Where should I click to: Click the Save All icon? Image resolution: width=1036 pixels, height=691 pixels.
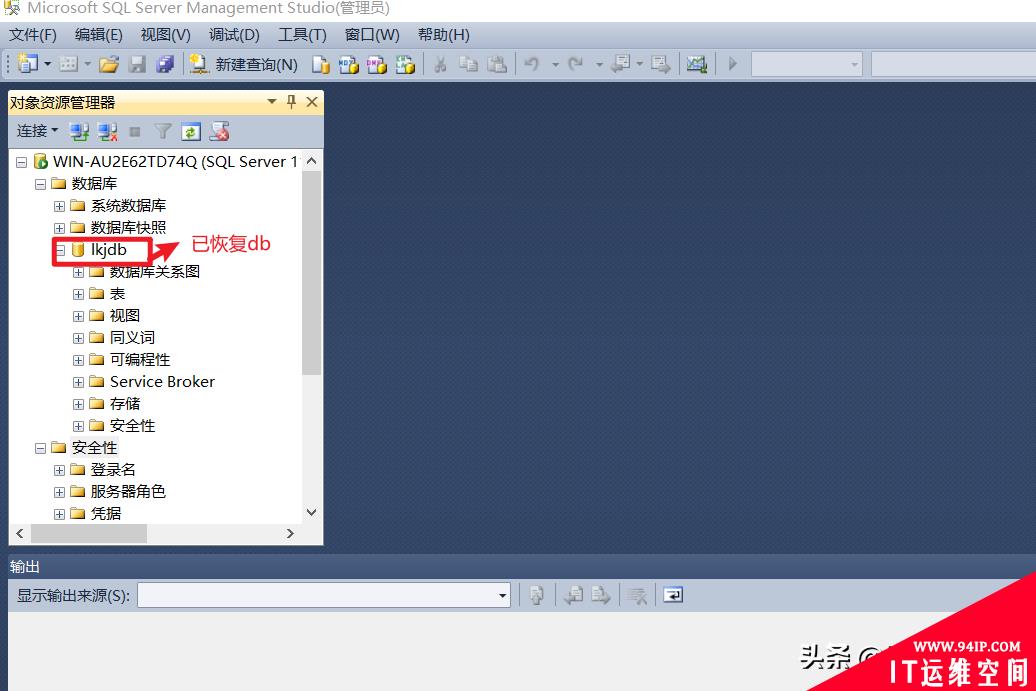click(x=165, y=64)
